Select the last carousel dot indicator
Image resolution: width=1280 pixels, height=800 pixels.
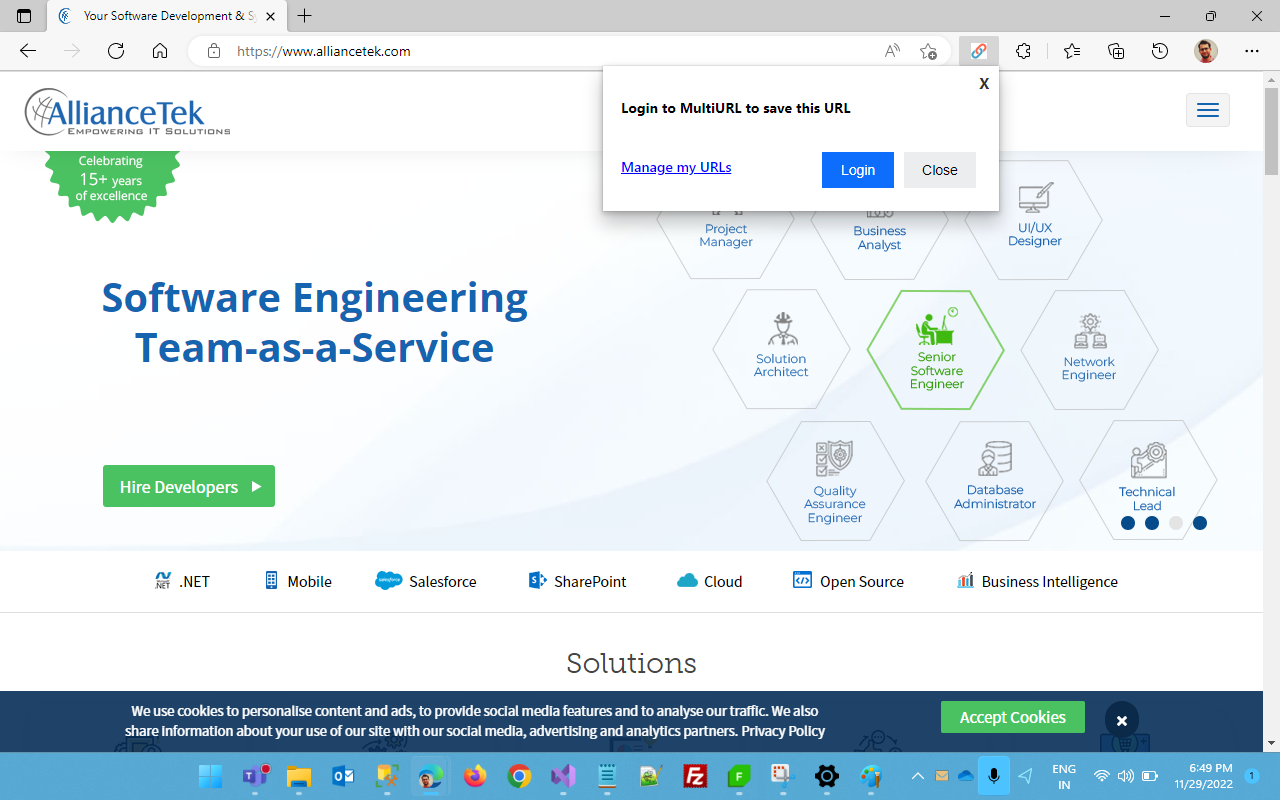tap(1200, 522)
